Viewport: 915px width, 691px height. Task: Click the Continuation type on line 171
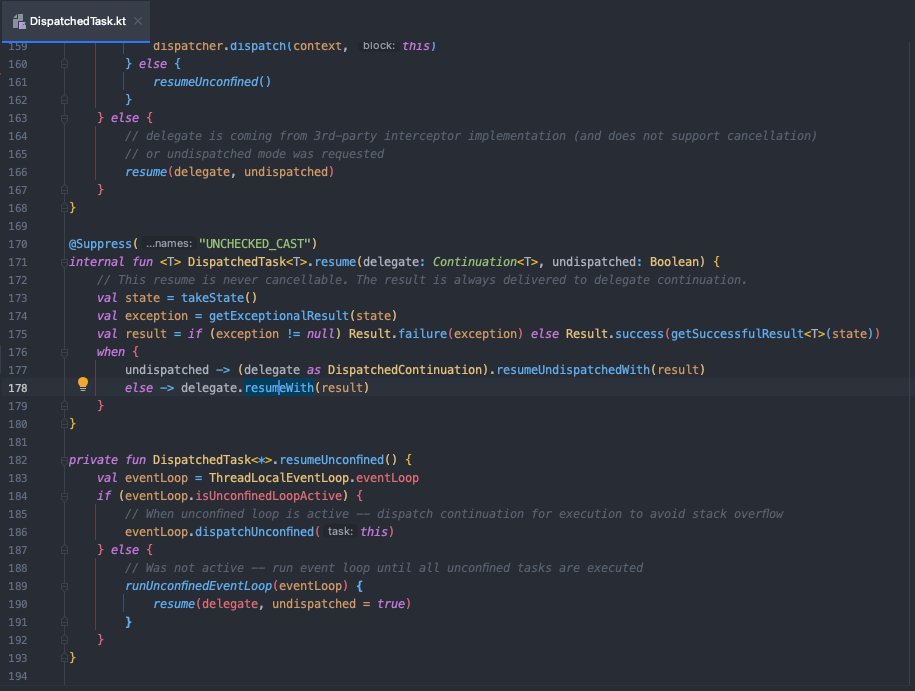[x=475, y=262]
